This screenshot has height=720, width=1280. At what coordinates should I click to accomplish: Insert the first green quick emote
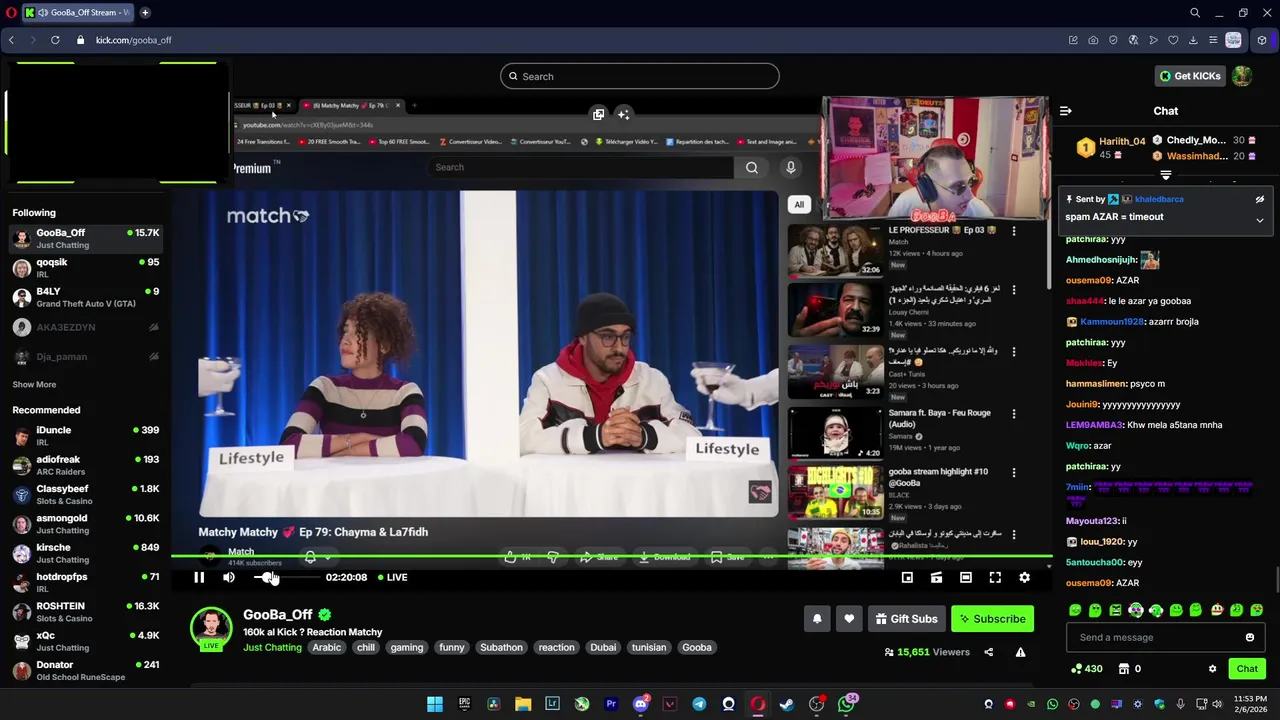(x=1075, y=610)
